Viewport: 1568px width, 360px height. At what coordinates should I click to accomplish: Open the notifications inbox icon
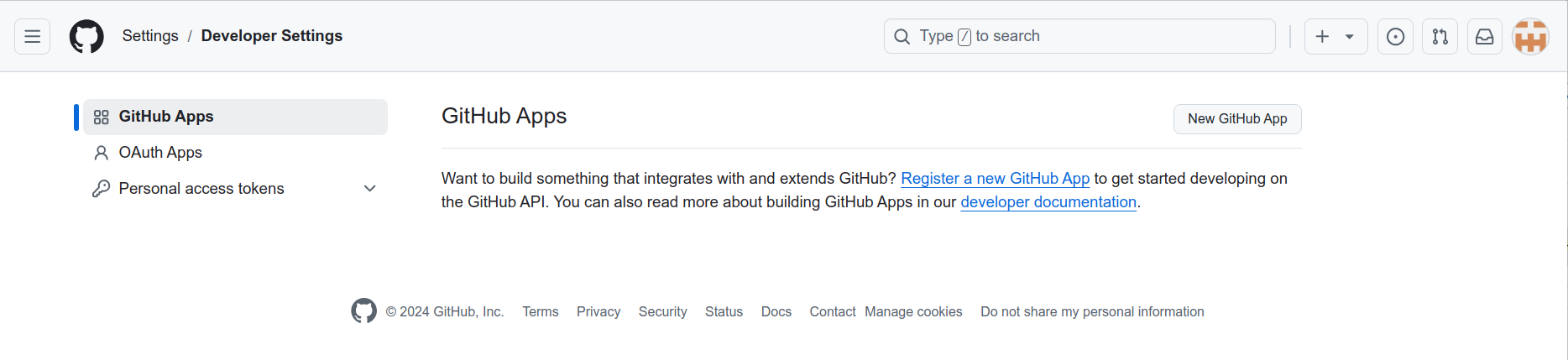click(1484, 36)
